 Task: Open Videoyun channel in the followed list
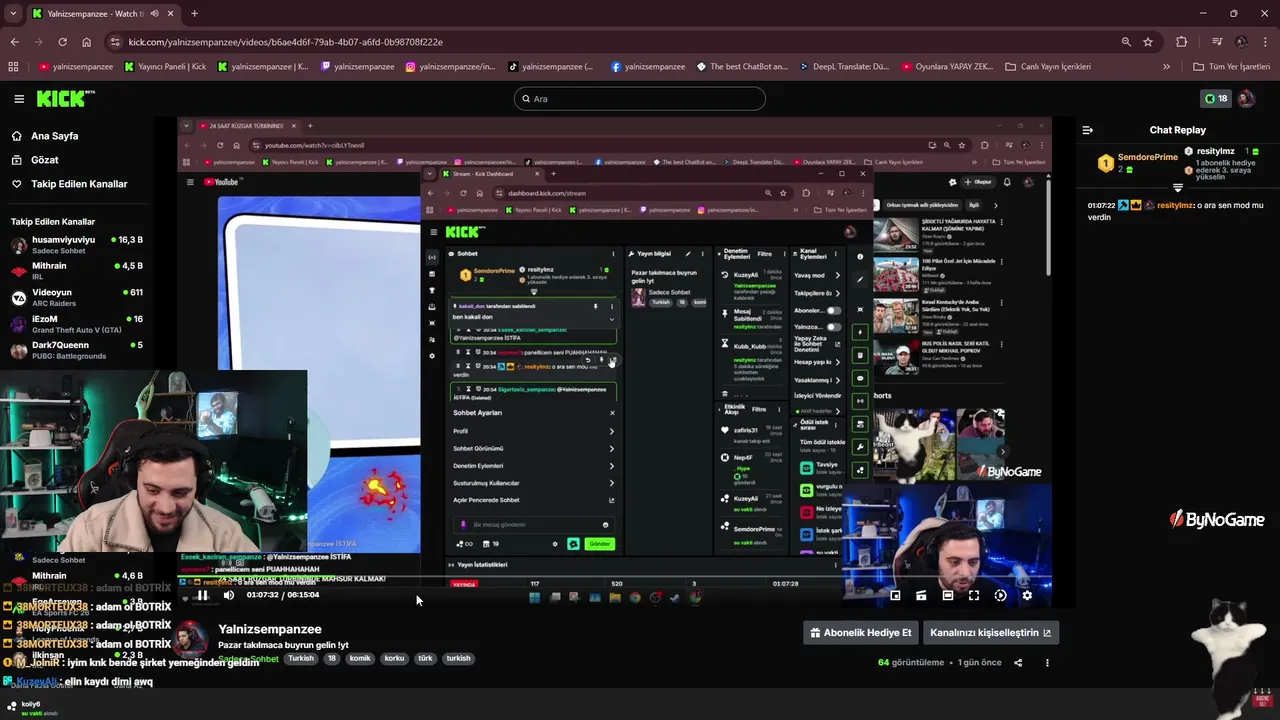click(x=76, y=297)
